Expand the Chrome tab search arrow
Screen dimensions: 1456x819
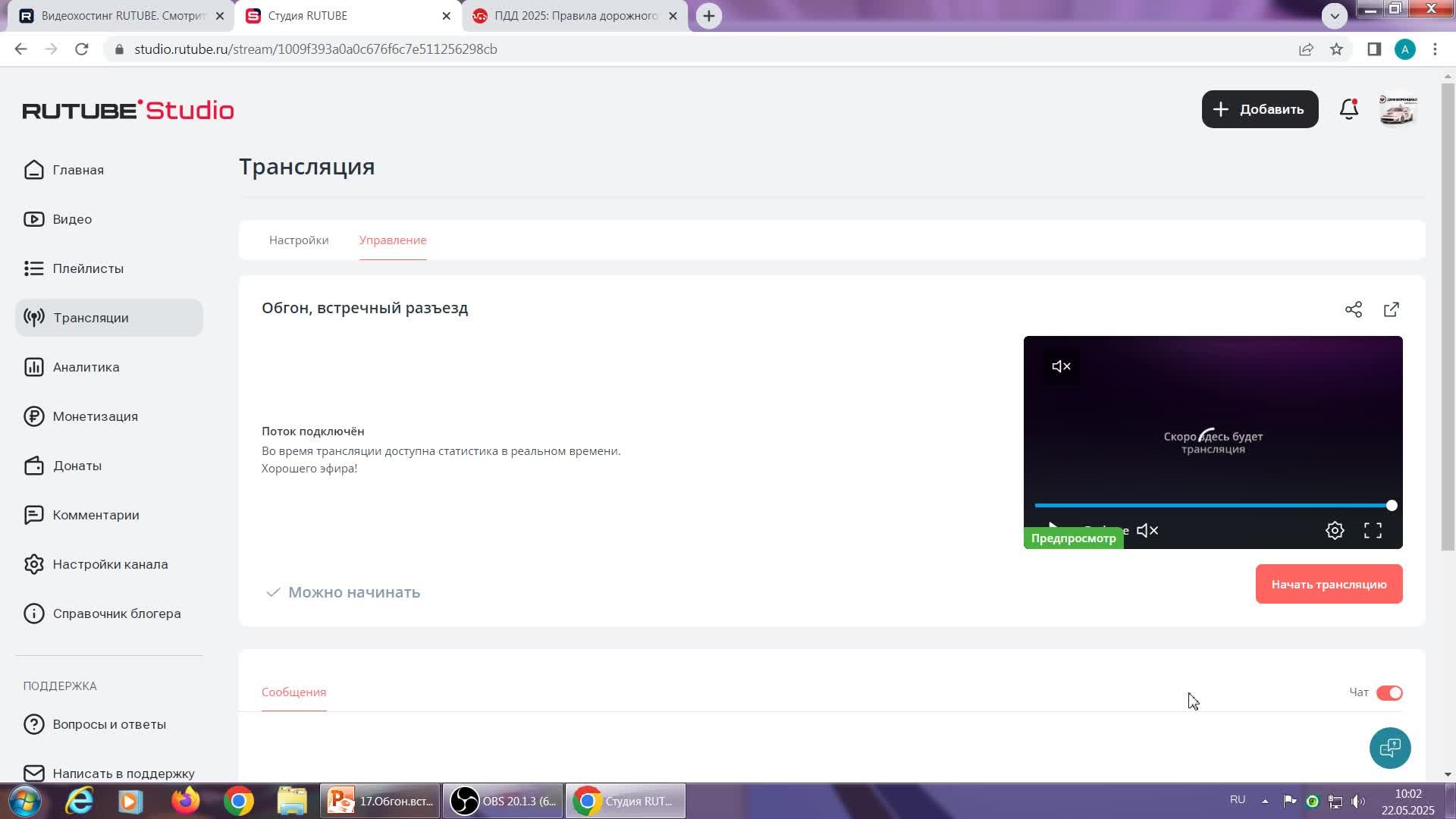(x=1335, y=15)
